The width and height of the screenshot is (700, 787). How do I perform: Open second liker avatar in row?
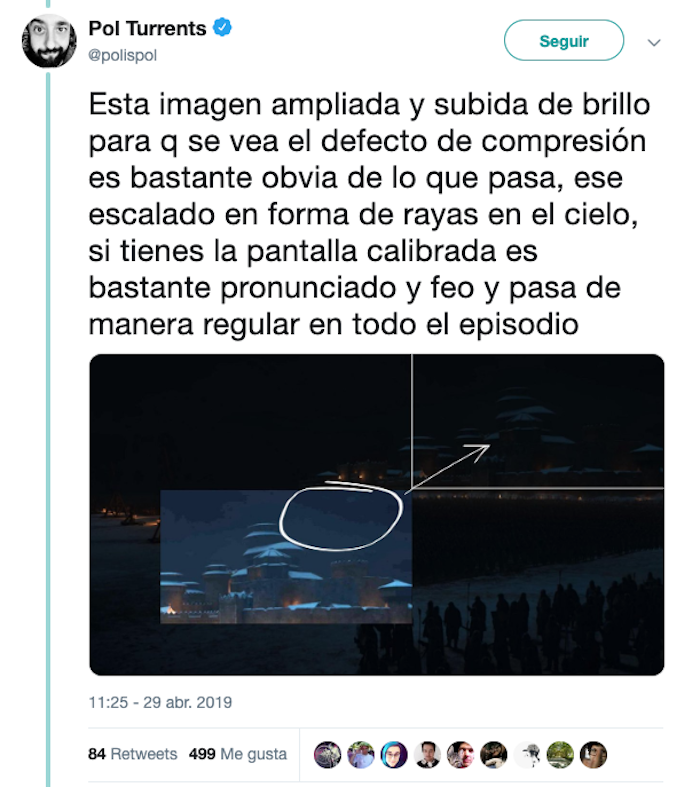coord(360,754)
